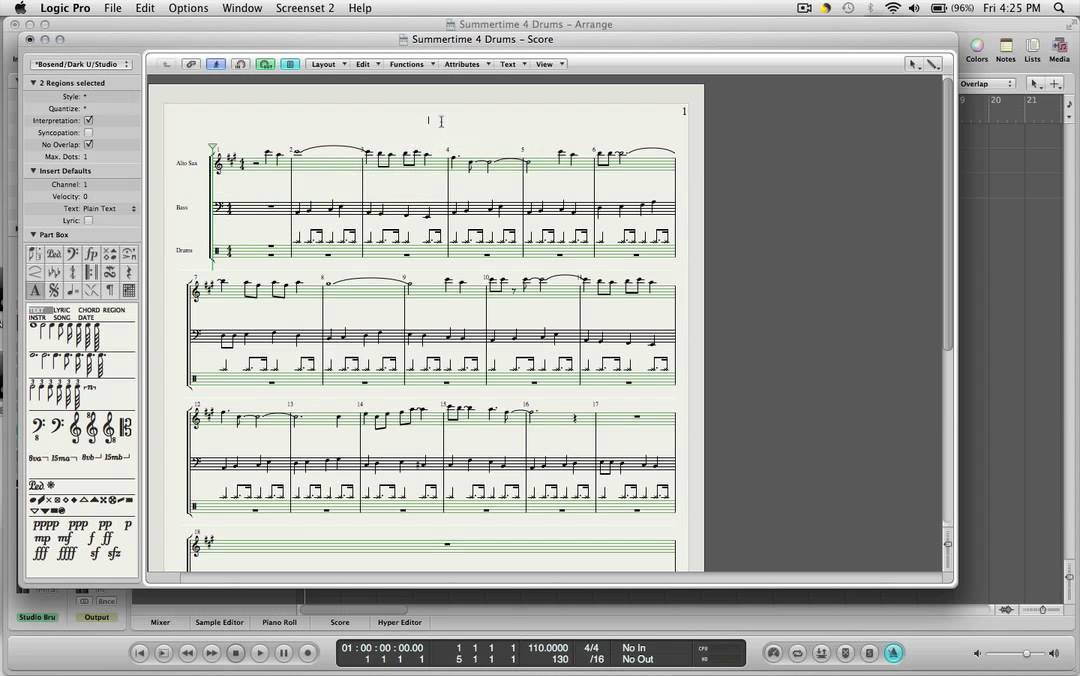The image size is (1080, 676).
Task: Collapse the 2 Regions selected section
Action: (33, 83)
